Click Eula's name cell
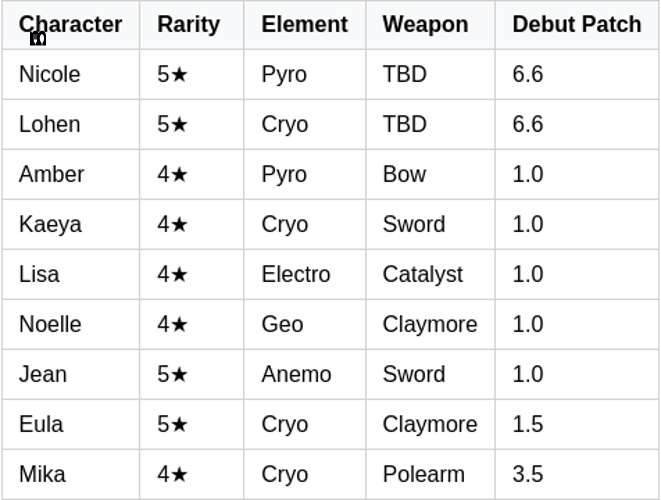Image resolution: width=661 pixels, height=500 pixels. tap(41, 424)
